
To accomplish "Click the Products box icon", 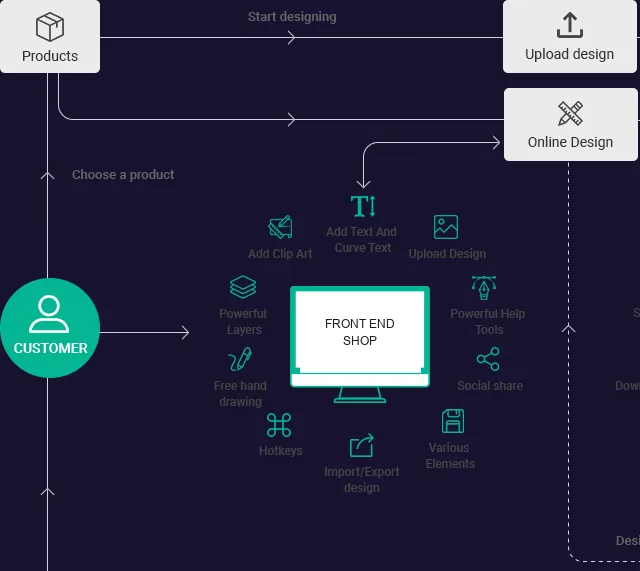I will click(x=50, y=27).
